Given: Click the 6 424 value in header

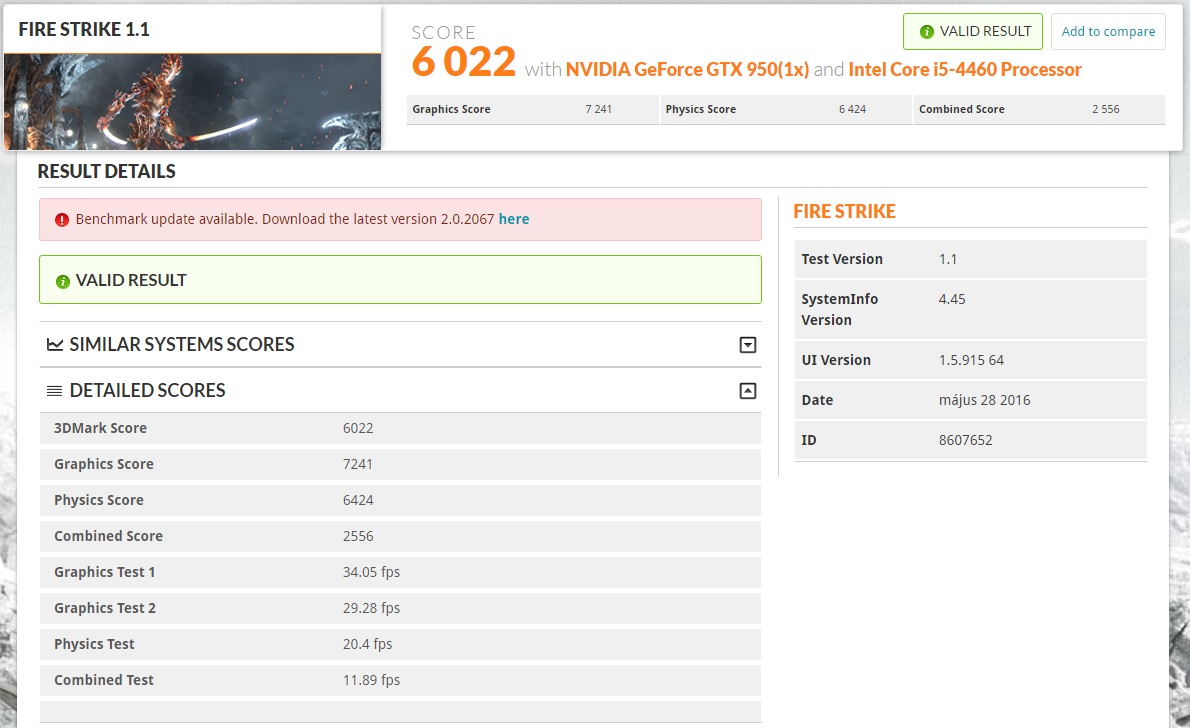Looking at the screenshot, I should tap(852, 109).
